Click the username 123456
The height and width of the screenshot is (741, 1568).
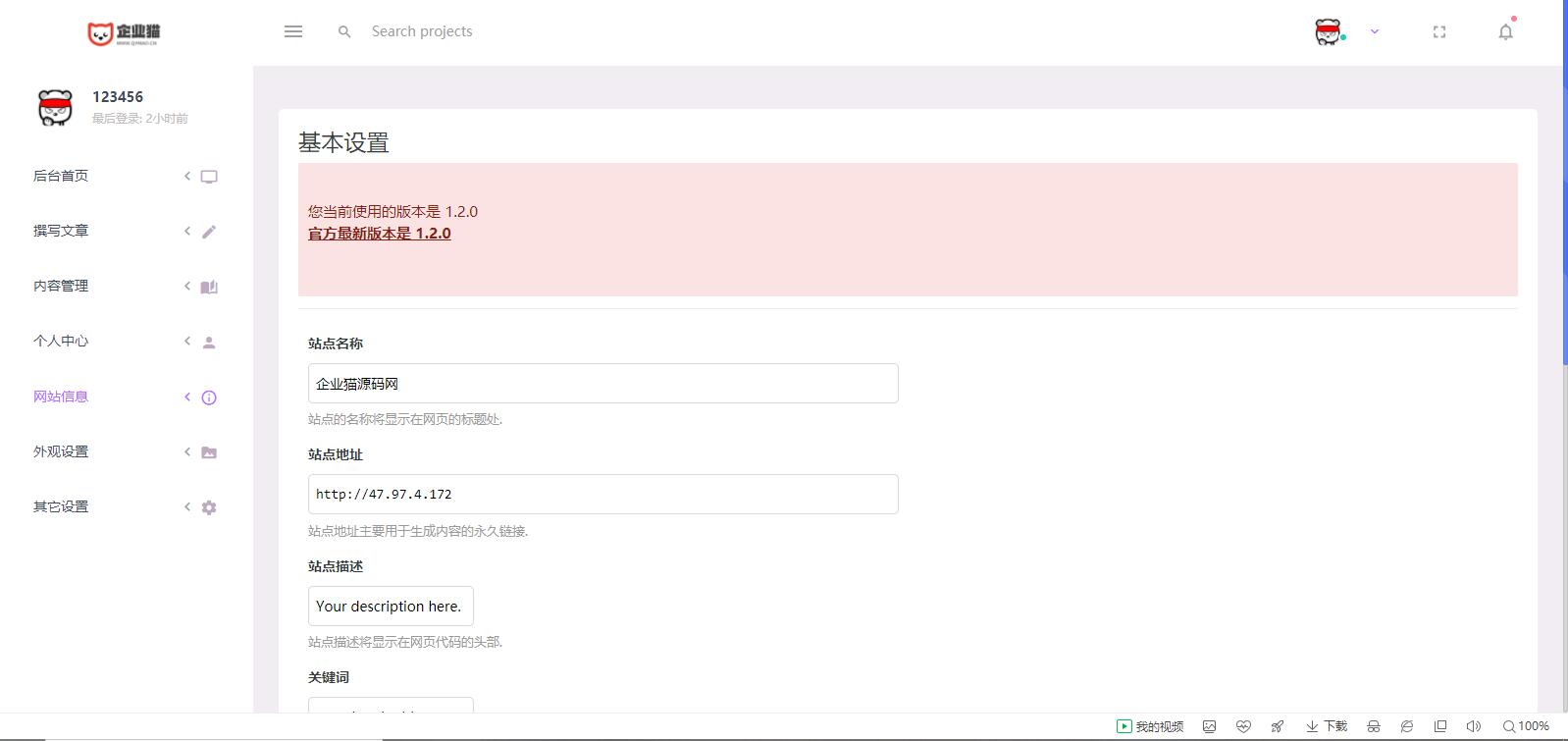pyautogui.click(x=118, y=96)
